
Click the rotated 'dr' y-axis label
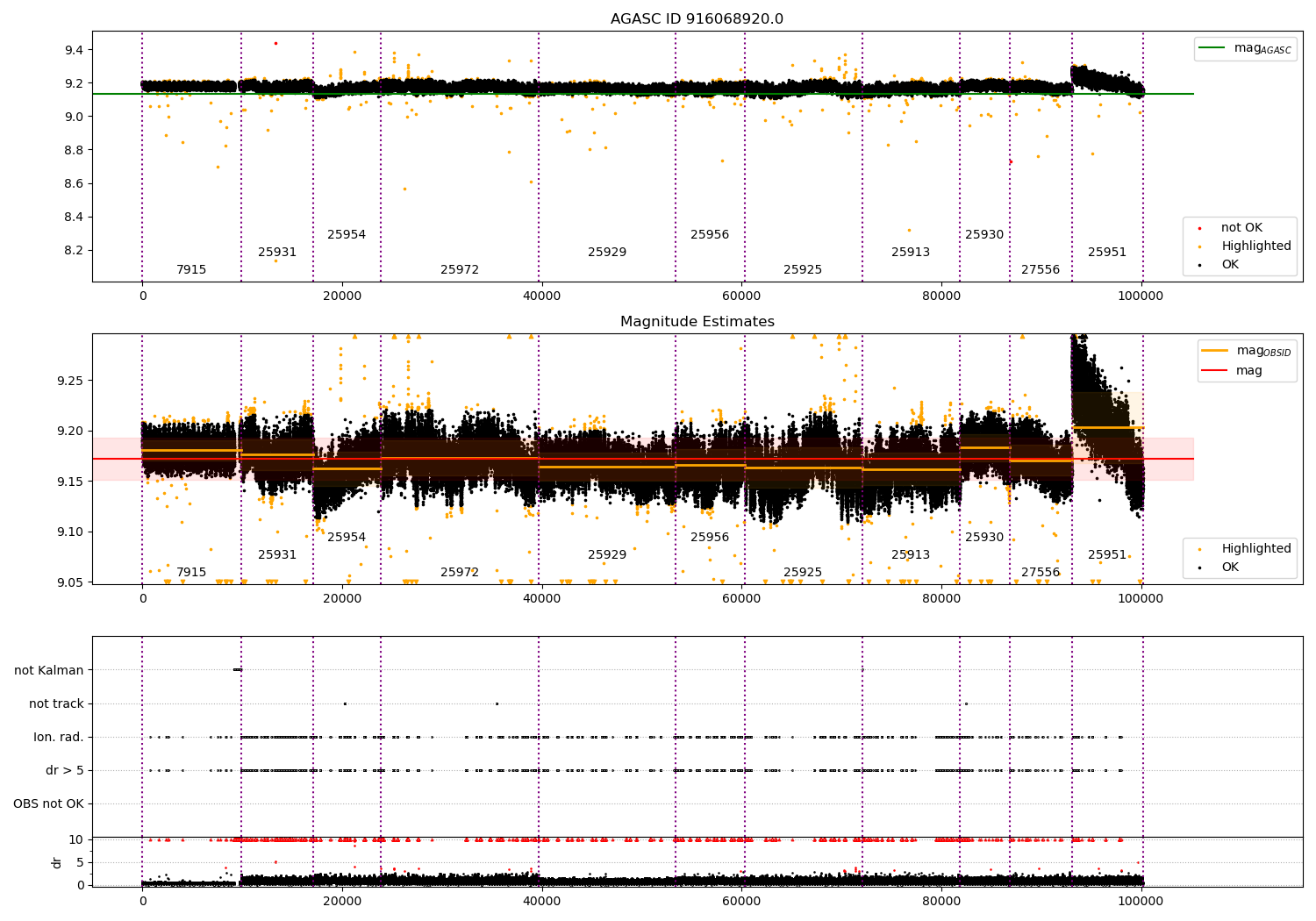57,862
